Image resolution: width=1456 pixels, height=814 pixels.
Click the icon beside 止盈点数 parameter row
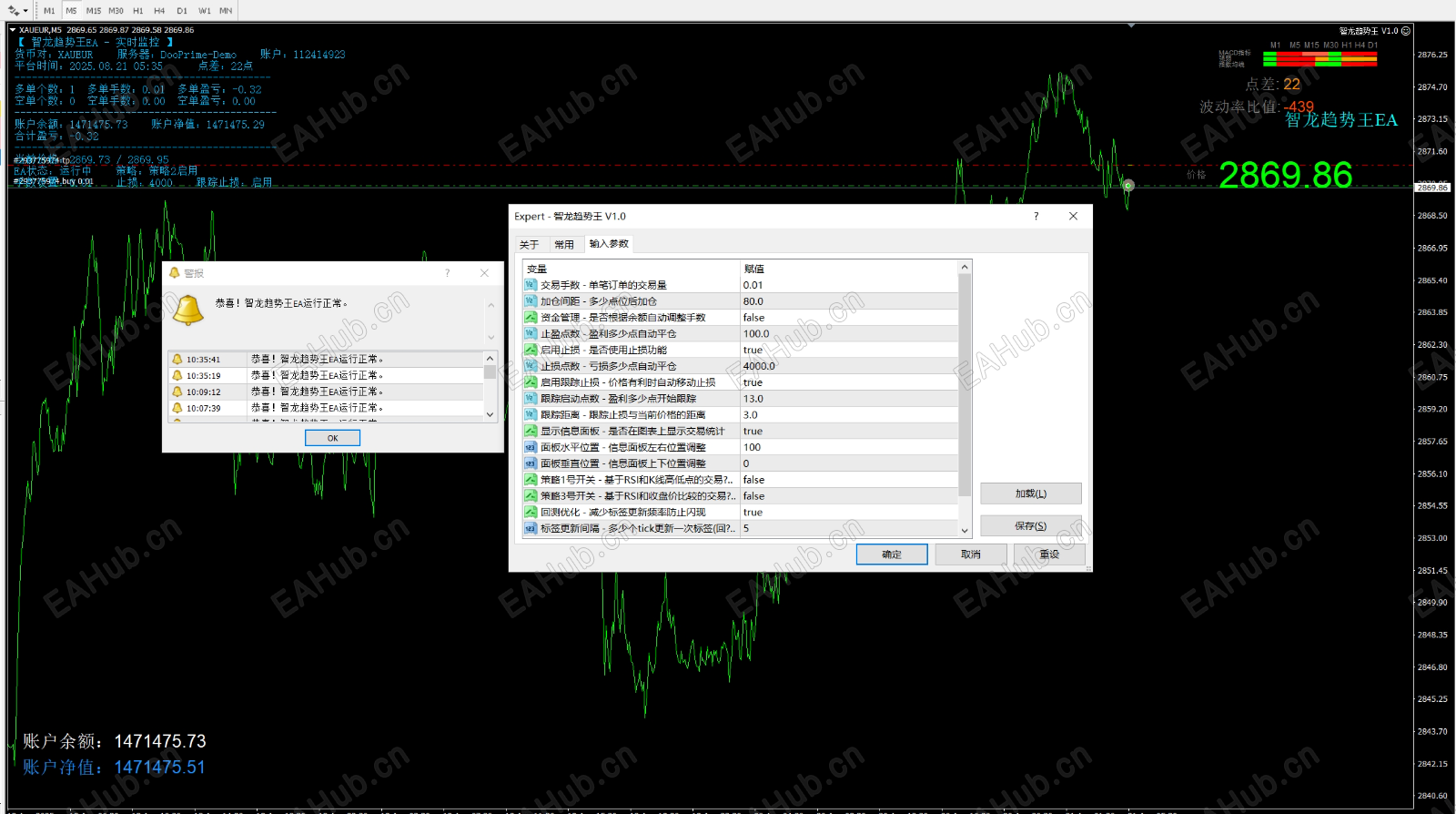pos(531,334)
